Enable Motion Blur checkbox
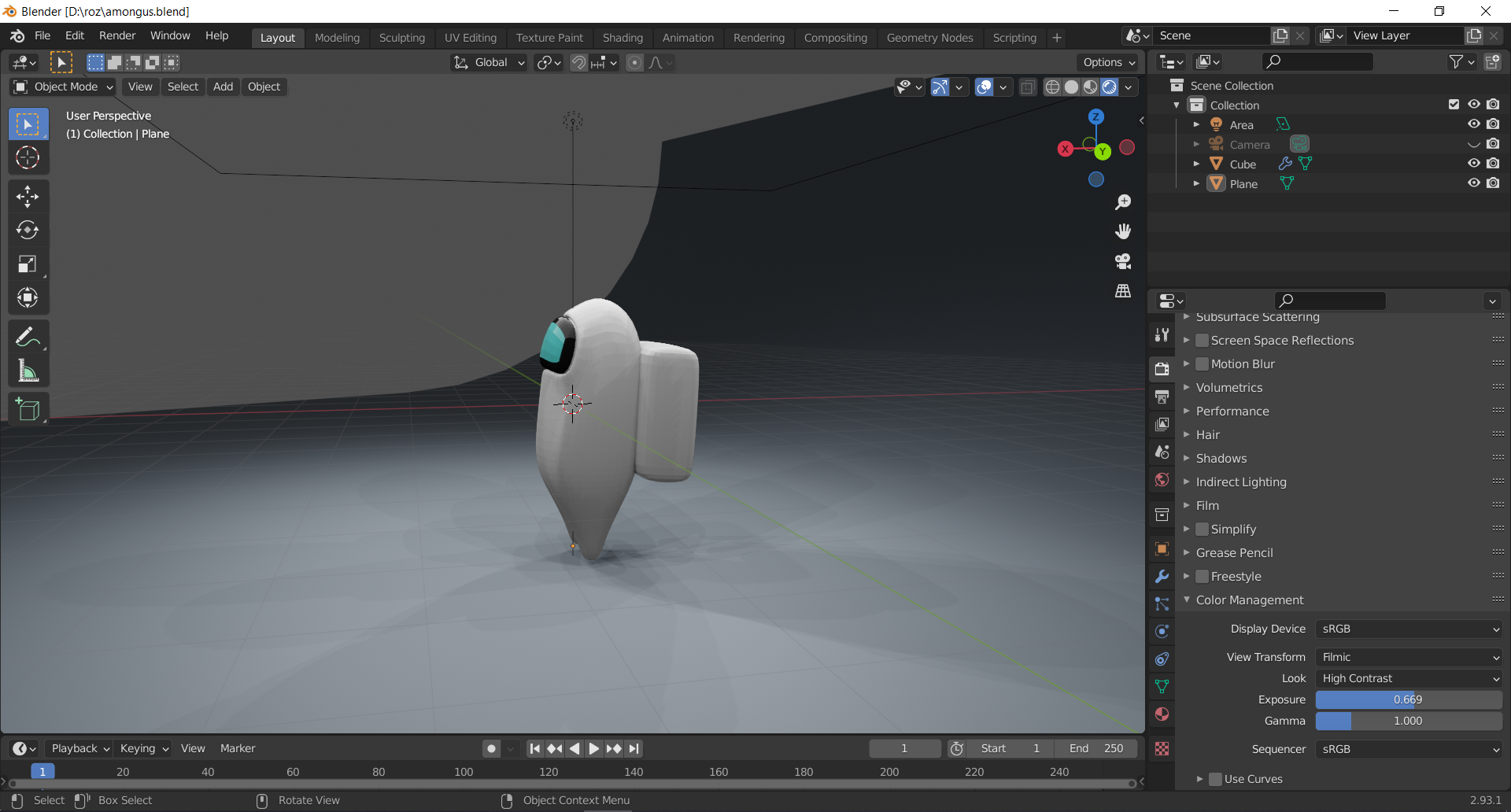 [x=1202, y=364]
